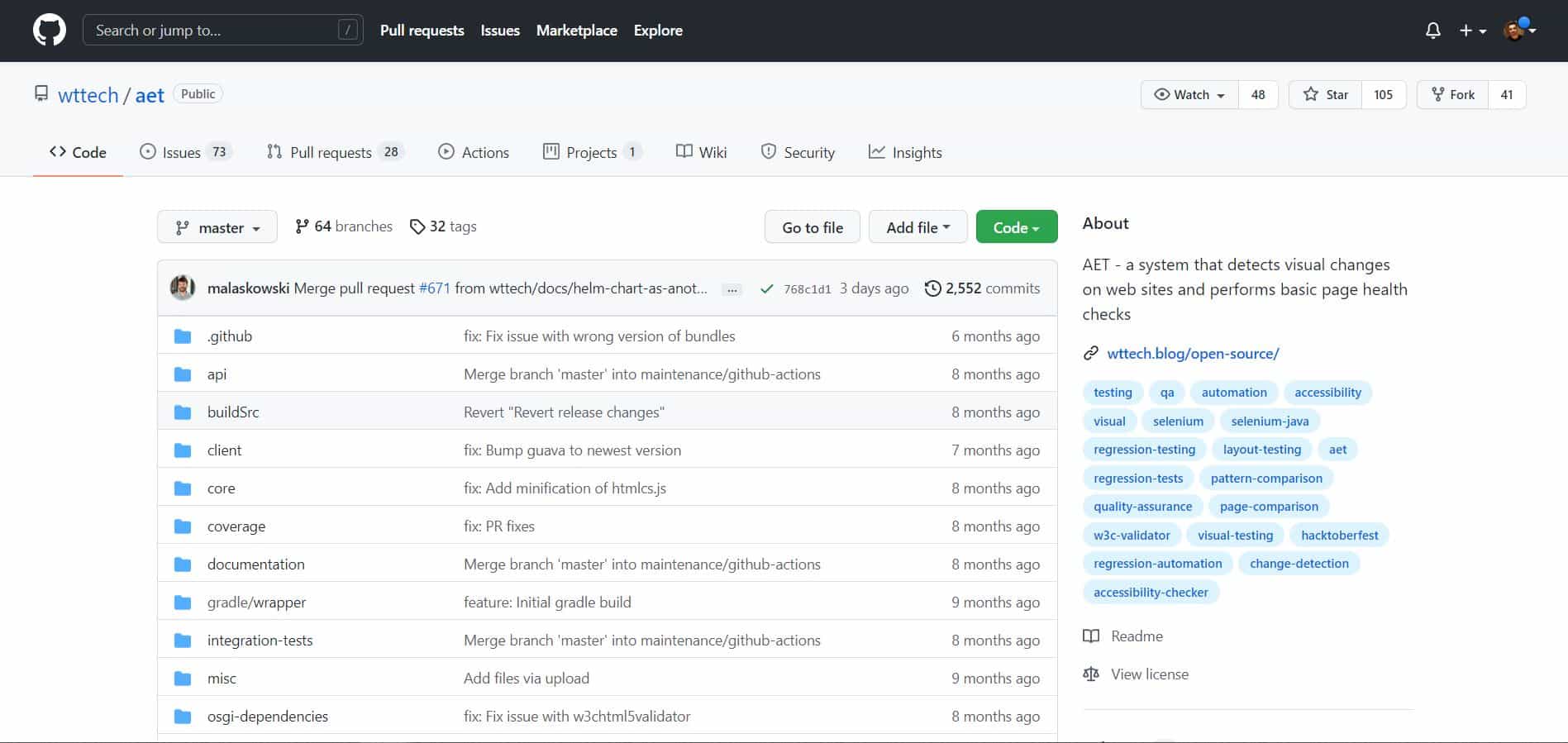The width and height of the screenshot is (1568, 743).
Task: Expand the truncated commit message ellipsis
Action: coord(732,289)
